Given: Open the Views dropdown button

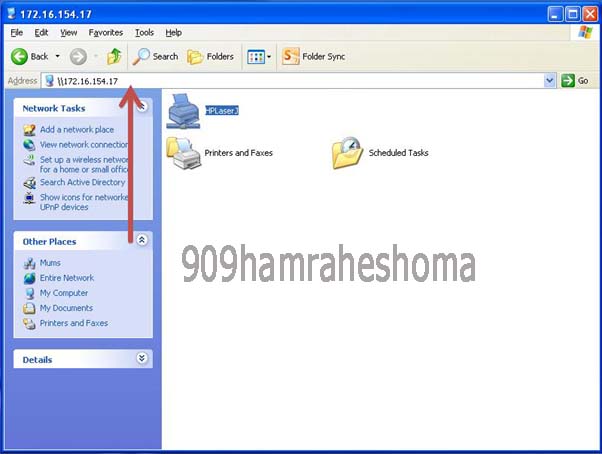Looking at the screenshot, I should tap(259, 57).
